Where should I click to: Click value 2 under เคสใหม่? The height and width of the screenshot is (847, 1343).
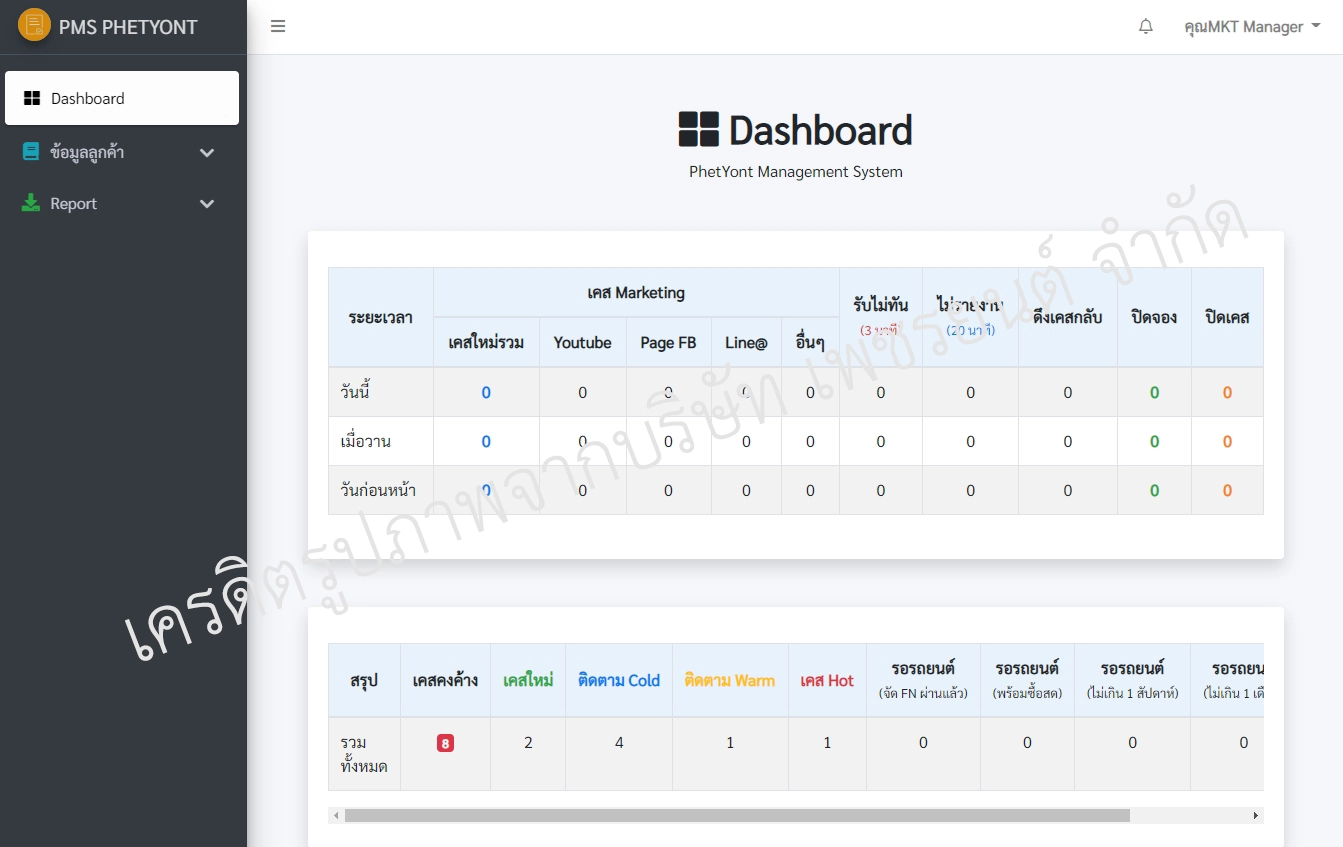(528, 743)
